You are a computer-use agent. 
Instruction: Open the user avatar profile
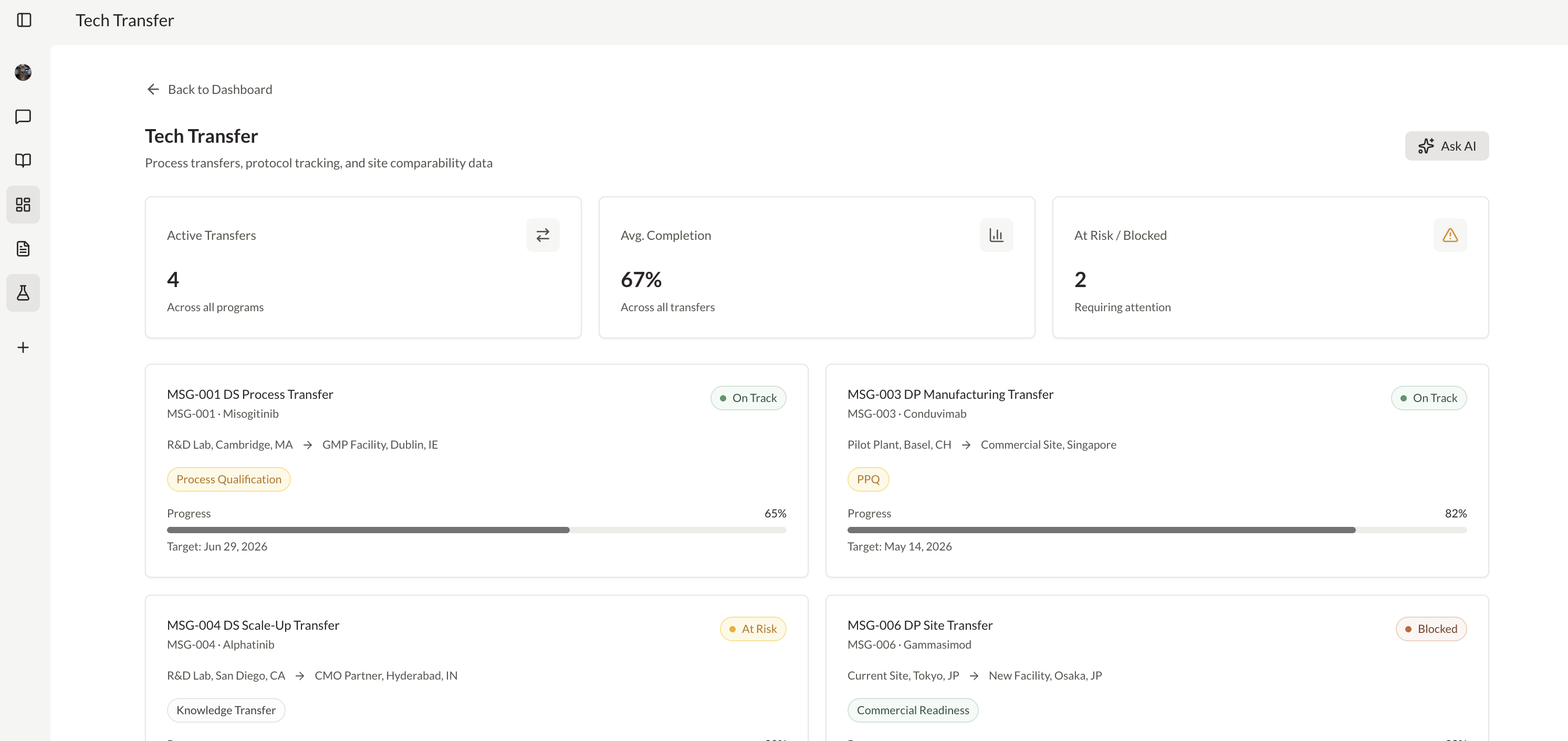(23, 72)
